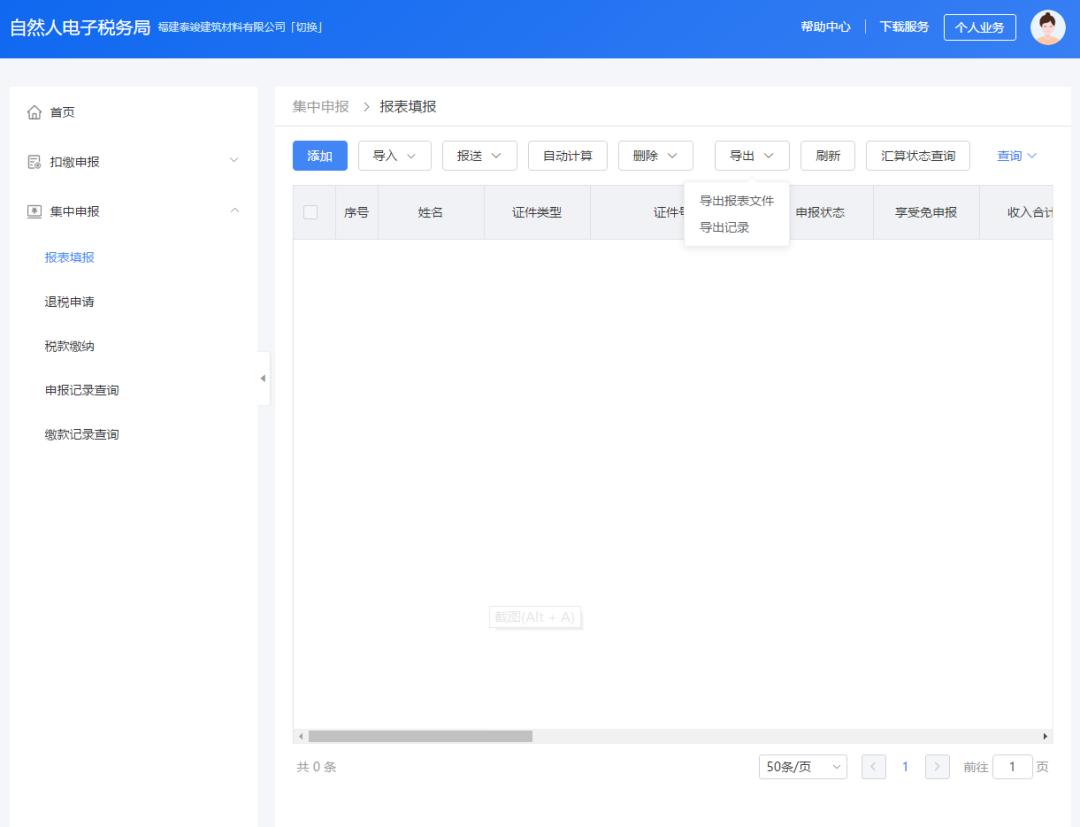Open 下载服务 from the top bar
The width and height of the screenshot is (1080, 827).
click(902, 27)
